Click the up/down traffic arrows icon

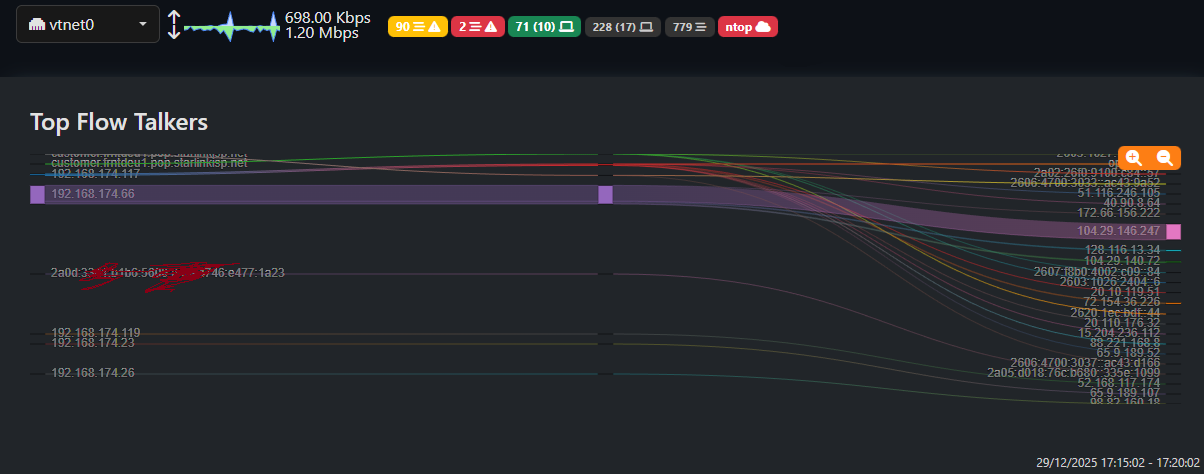[x=174, y=25]
